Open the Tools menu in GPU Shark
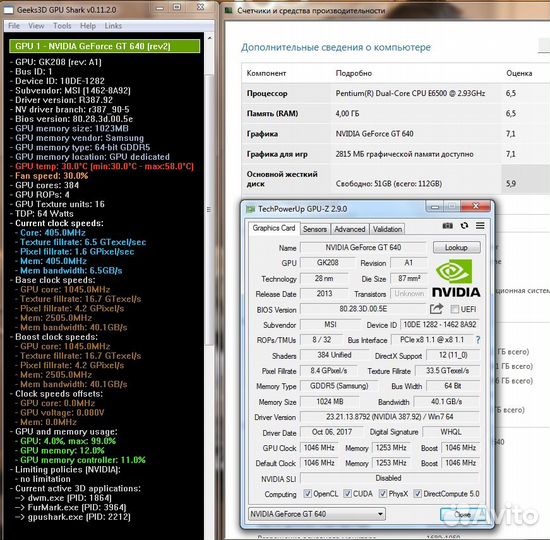 (62, 26)
